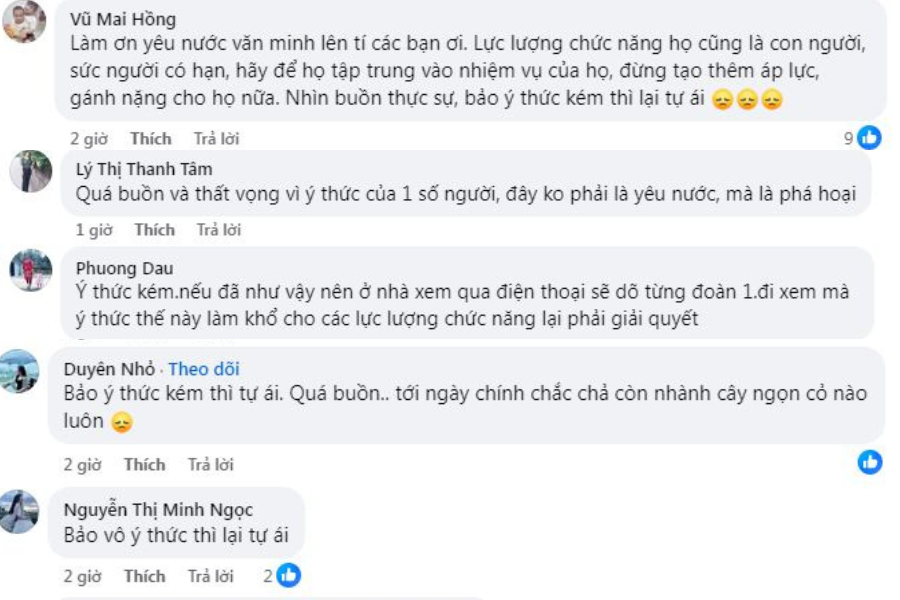The width and height of the screenshot is (900, 600).
Task: Reply to Lý Thị Thanh Tâm's comment
Action: (220, 230)
